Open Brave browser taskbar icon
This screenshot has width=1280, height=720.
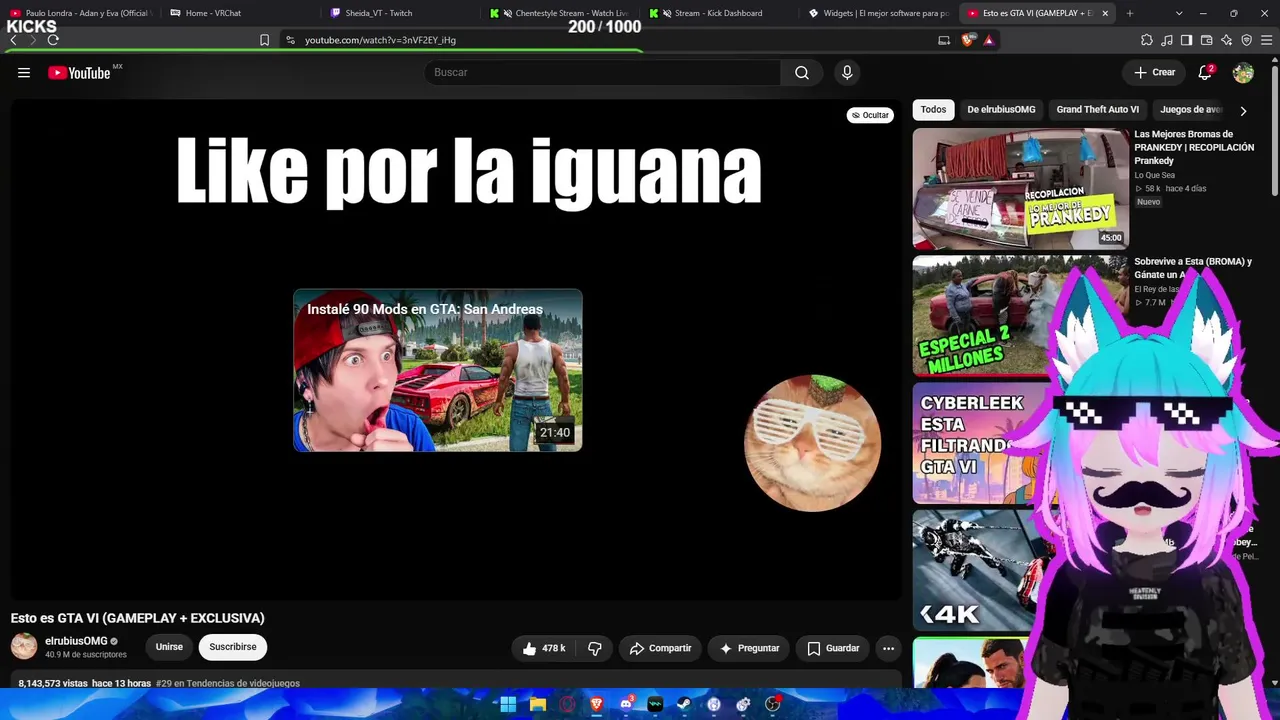click(x=597, y=704)
